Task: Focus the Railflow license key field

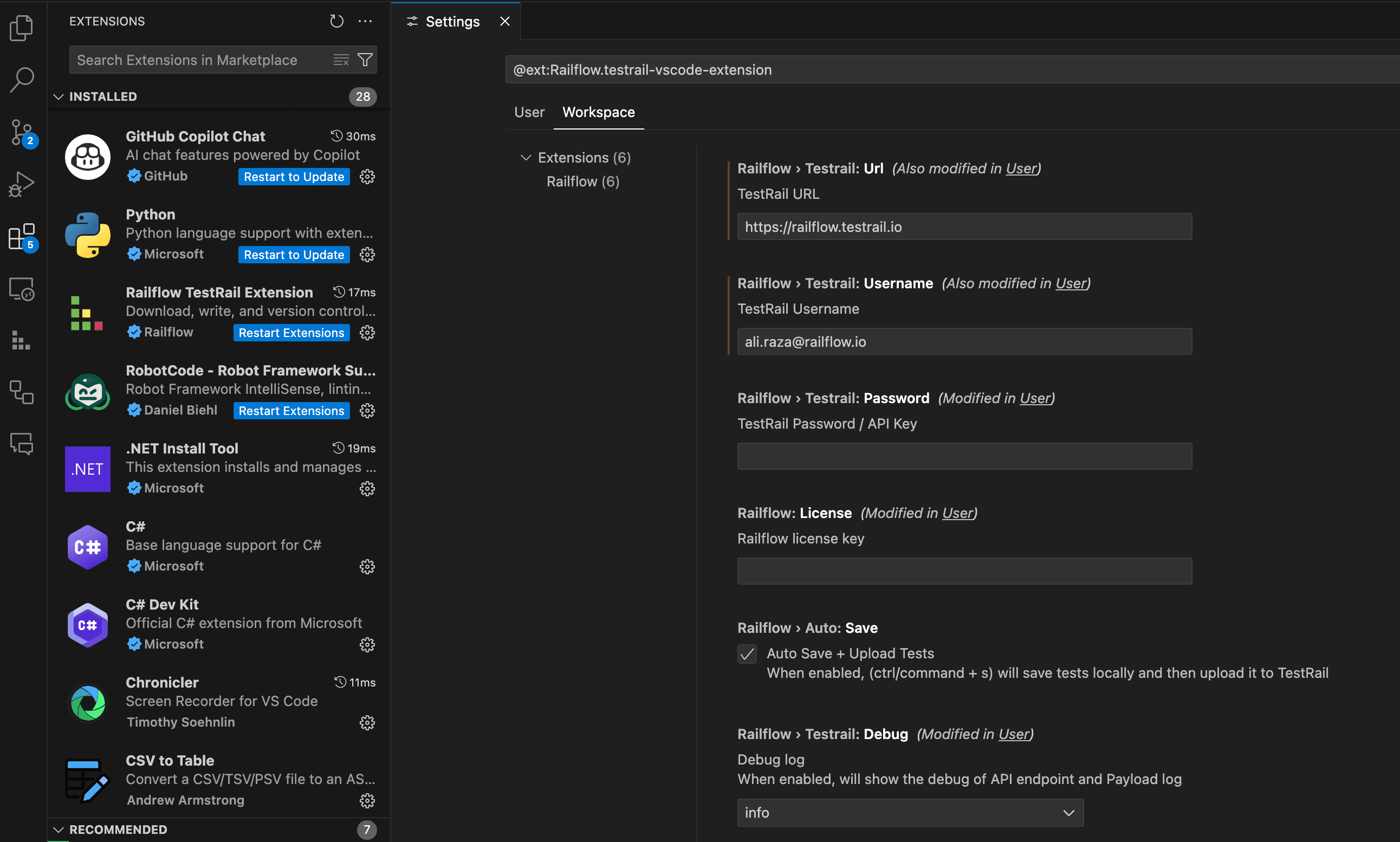Action: (964, 571)
